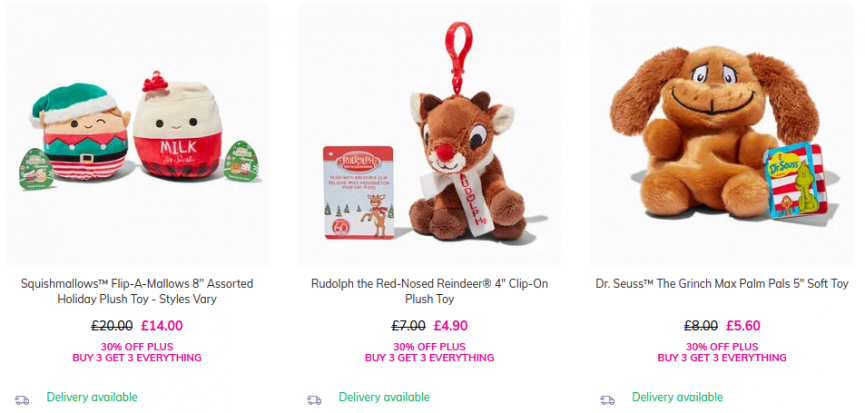Click delivery truck icon under Squishmallows product
The image size is (865, 413).
pos(22,400)
